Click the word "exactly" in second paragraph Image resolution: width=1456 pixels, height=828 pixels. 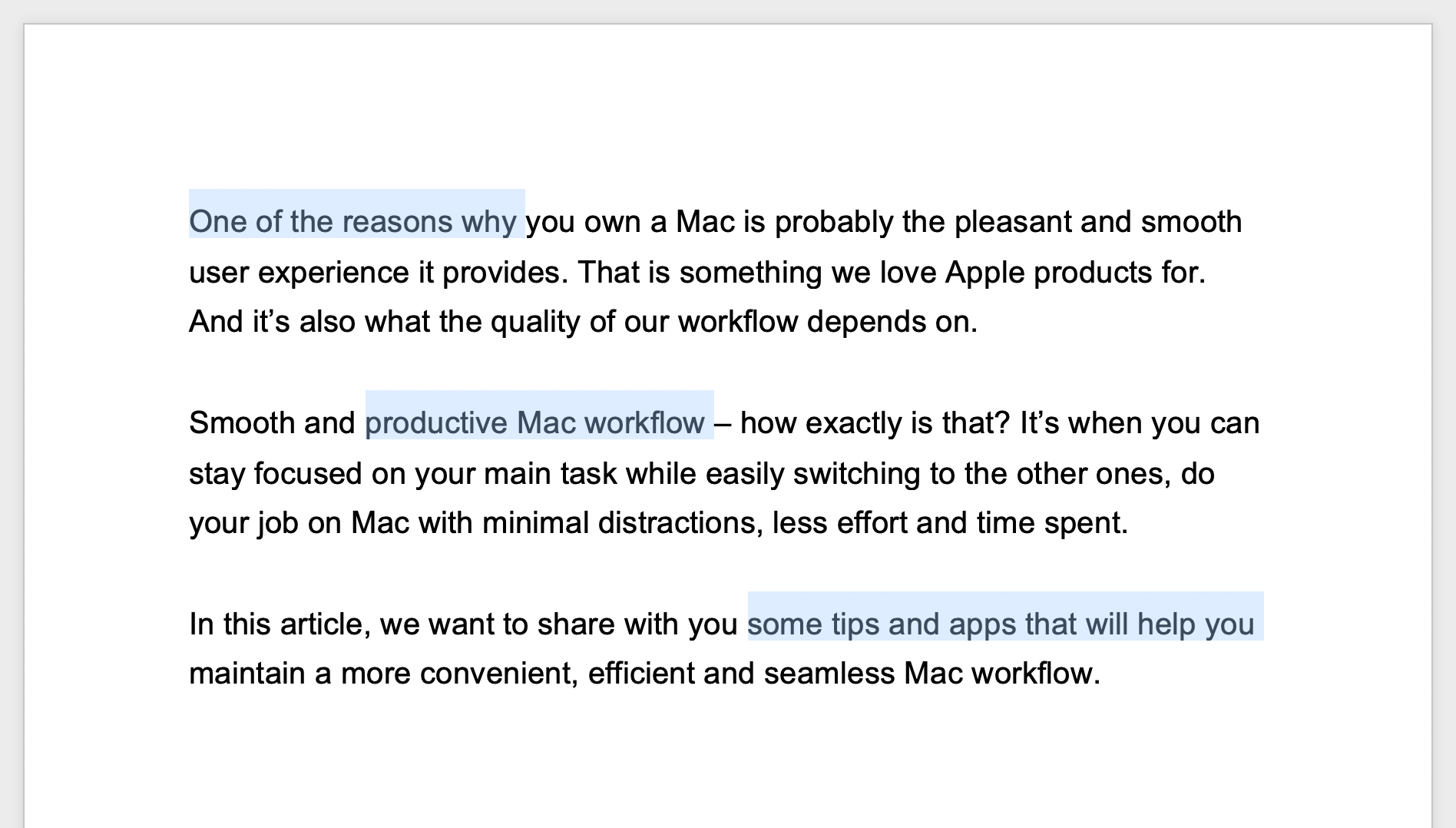(854, 423)
